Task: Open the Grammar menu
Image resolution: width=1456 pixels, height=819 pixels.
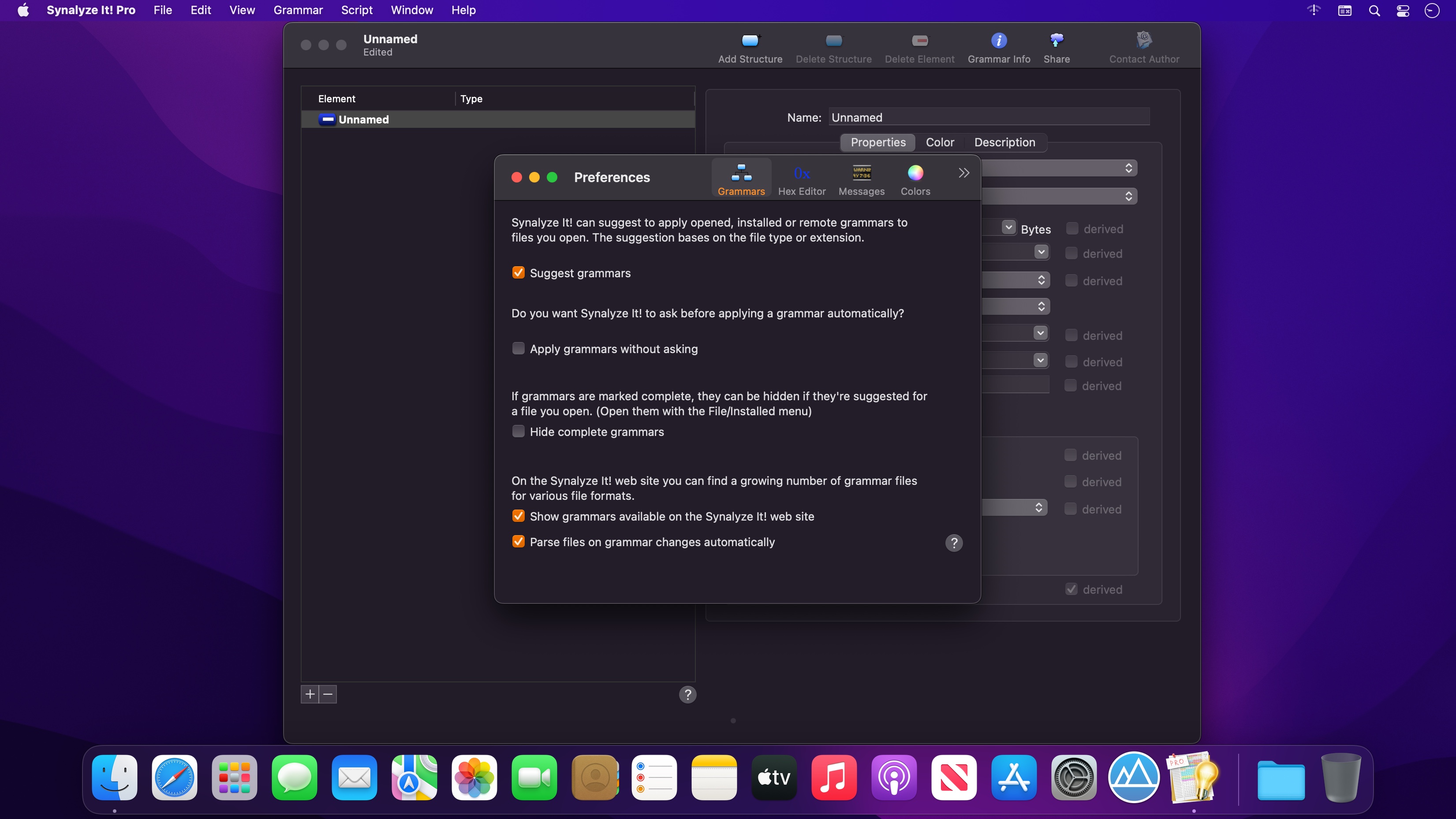Action: point(298,10)
